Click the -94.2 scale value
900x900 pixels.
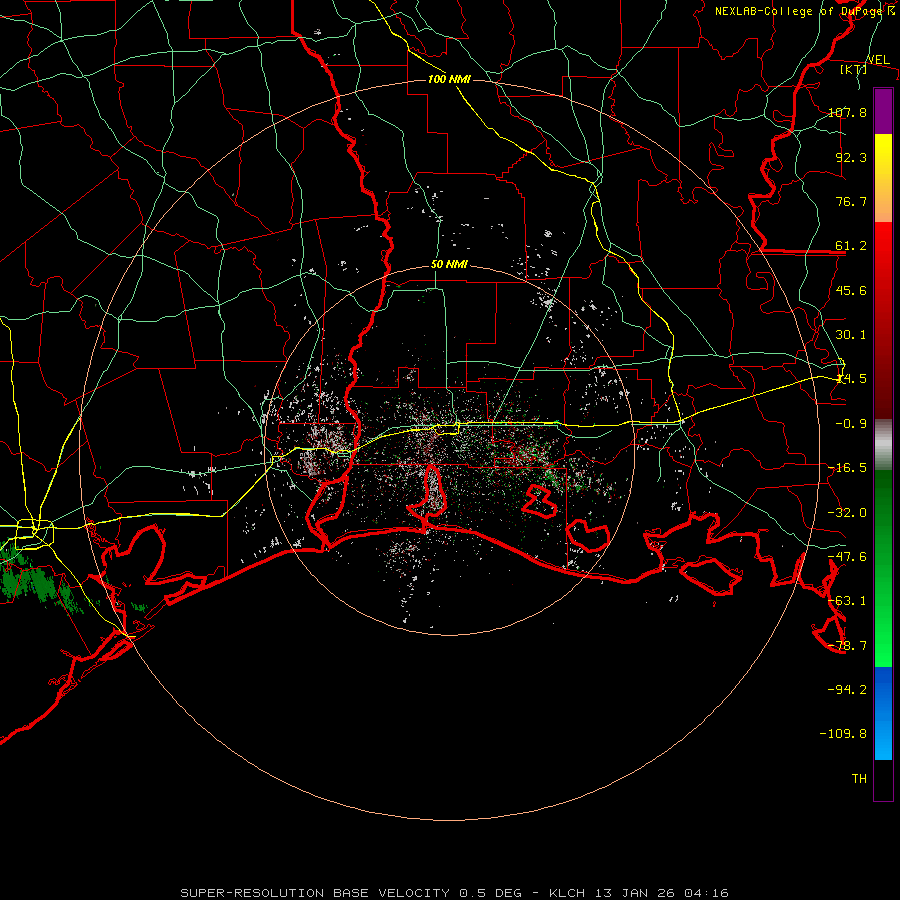[847, 690]
